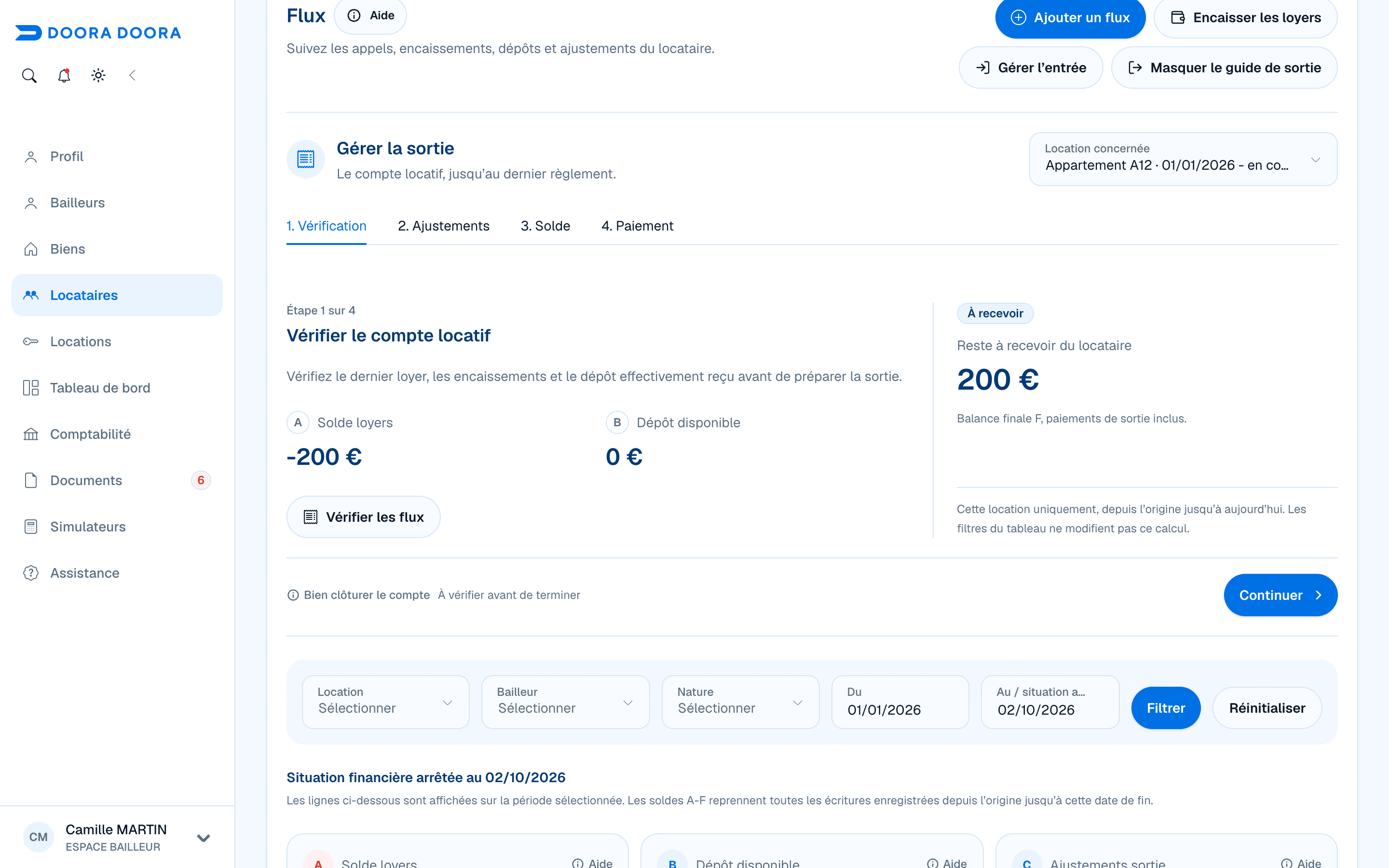The width and height of the screenshot is (1389, 868).
Task: Open the Bailleur filter dropdown
Action: 565,702
